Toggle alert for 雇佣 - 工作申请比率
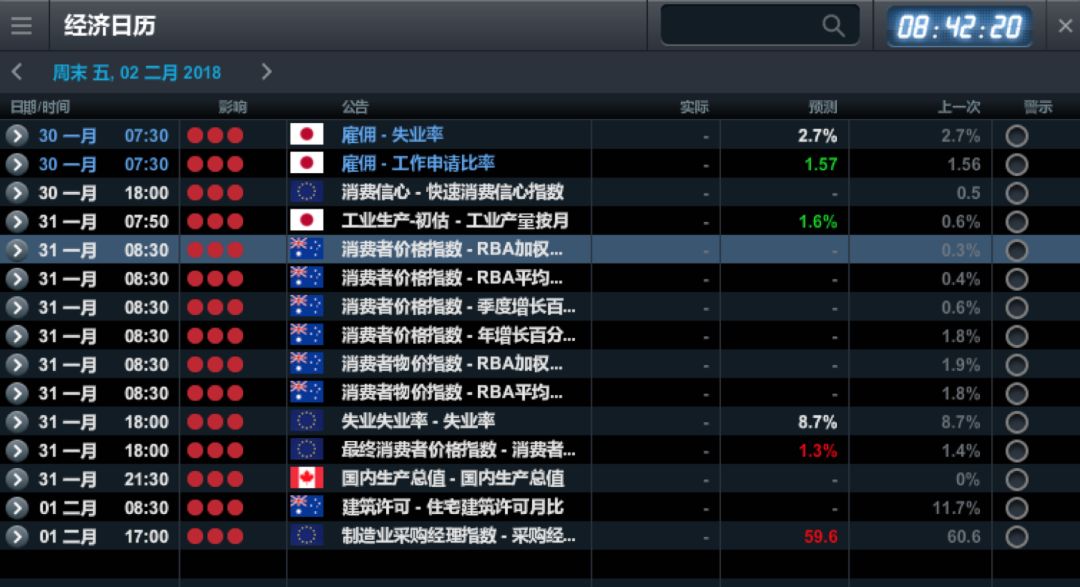Screen dimensions: 1080x587 (1017, 165)
